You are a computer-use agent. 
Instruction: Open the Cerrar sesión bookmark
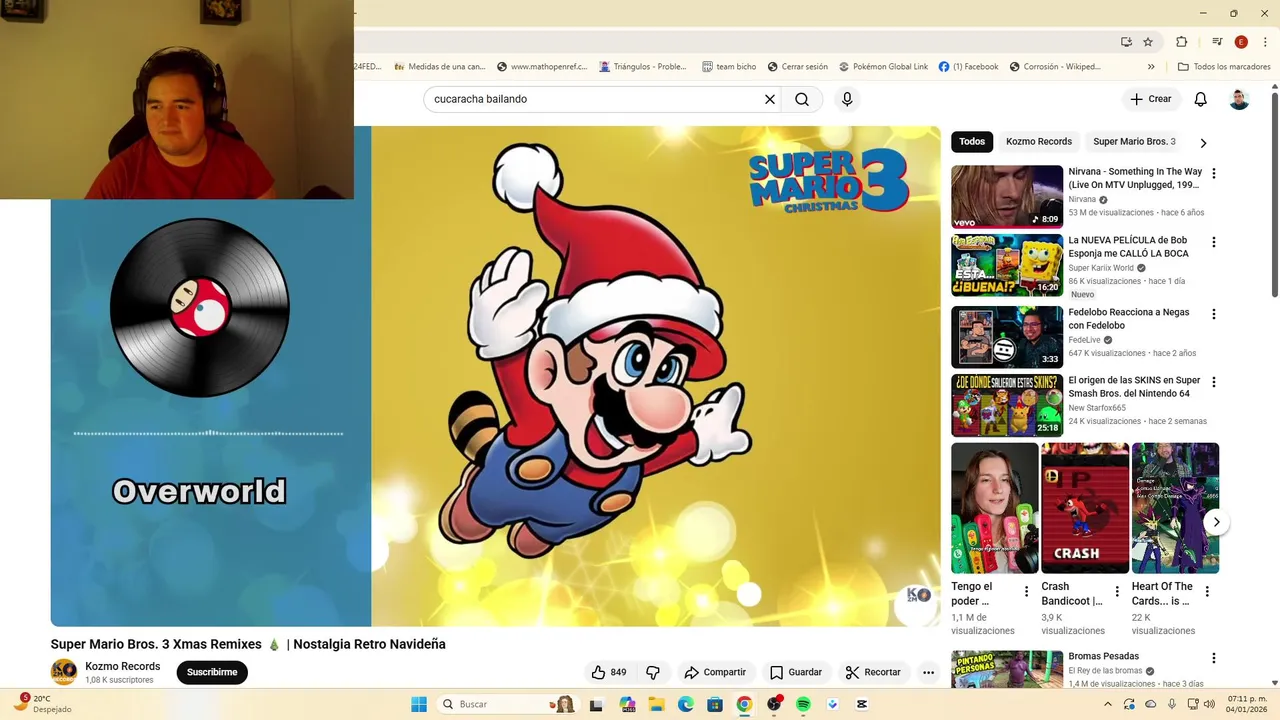[x=797, y=67]
